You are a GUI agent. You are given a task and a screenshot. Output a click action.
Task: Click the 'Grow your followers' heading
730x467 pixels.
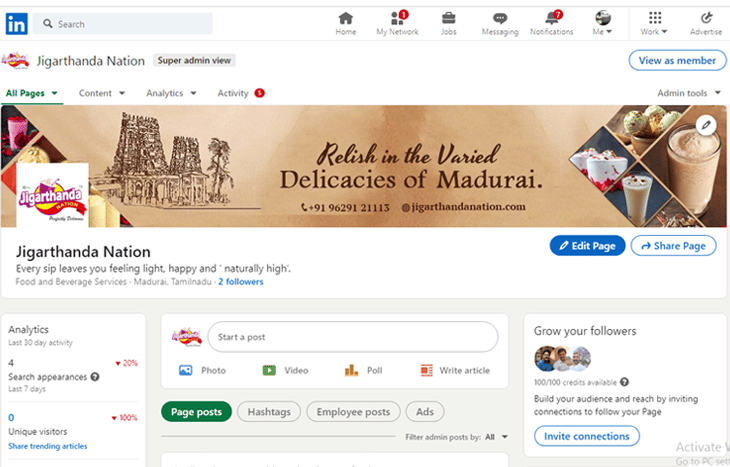(x=585, y=331)
